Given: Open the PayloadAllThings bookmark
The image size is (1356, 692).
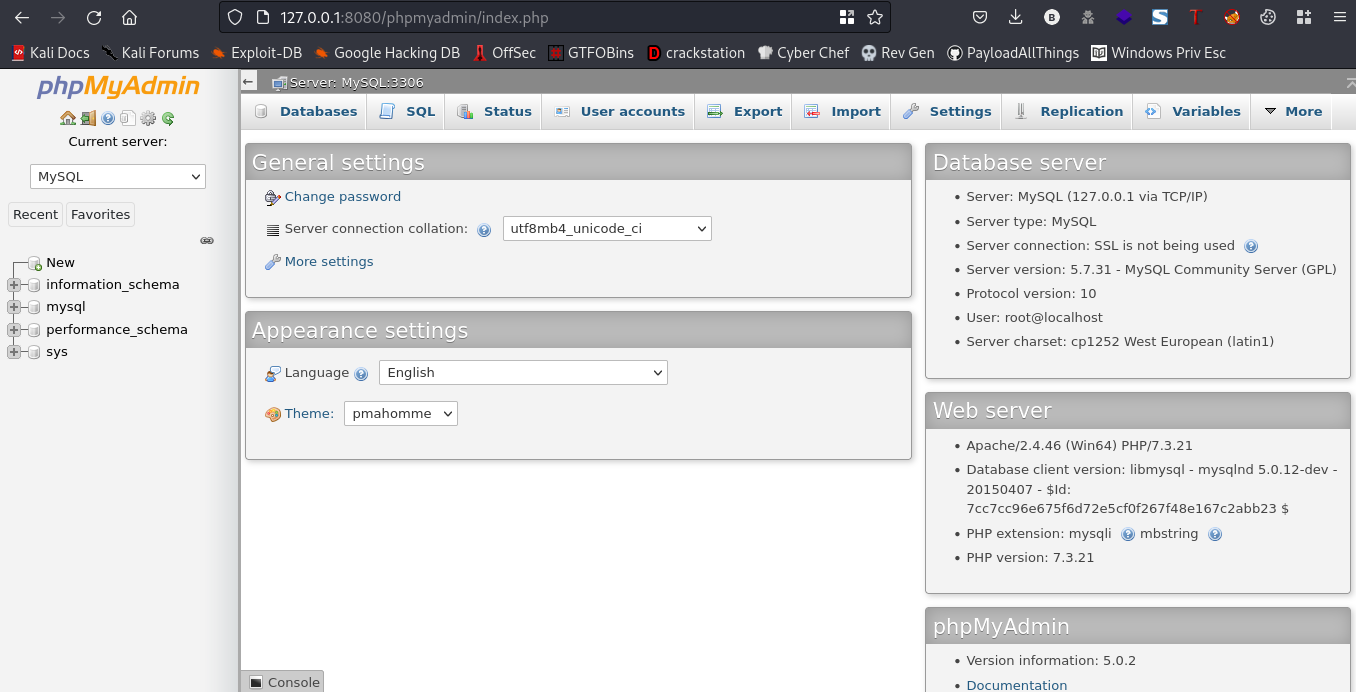Looking at the screenshot, I should [1014, 53].
